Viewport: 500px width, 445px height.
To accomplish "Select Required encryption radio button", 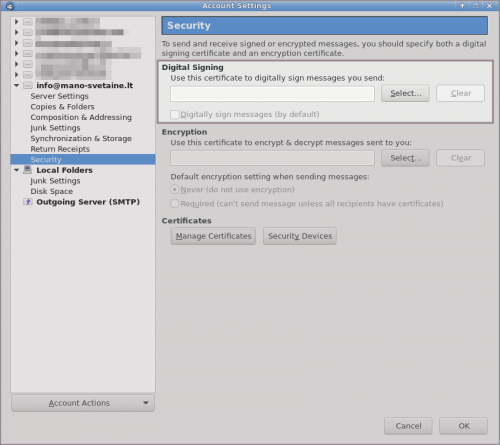I will pyautogui.click(x=175, y=203).
